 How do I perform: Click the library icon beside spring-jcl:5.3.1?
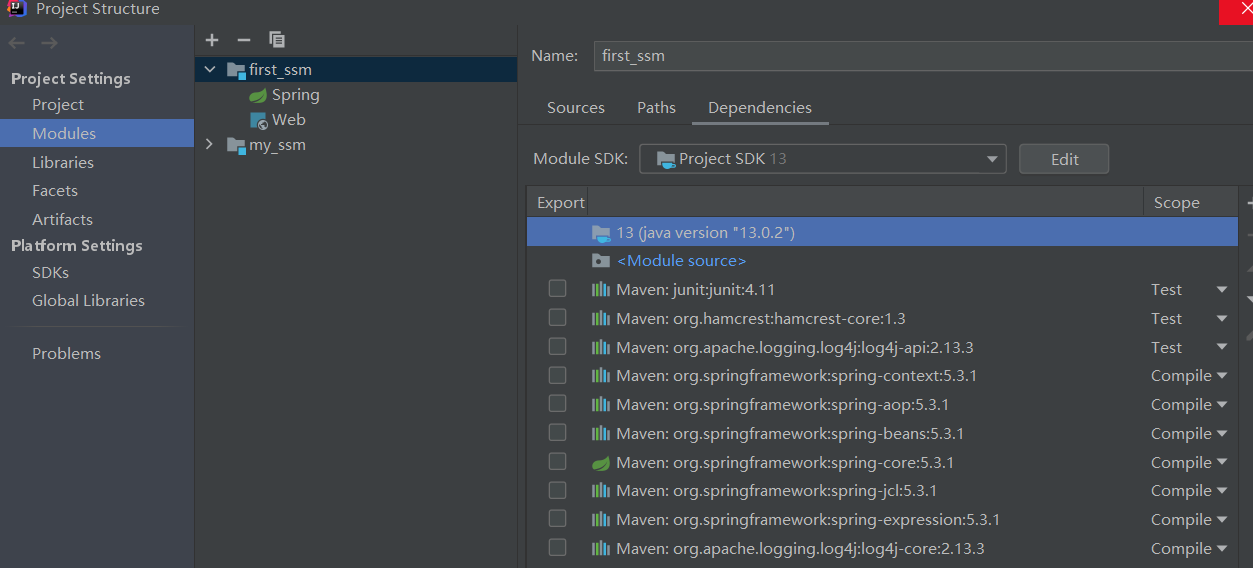tap(601, 491)
